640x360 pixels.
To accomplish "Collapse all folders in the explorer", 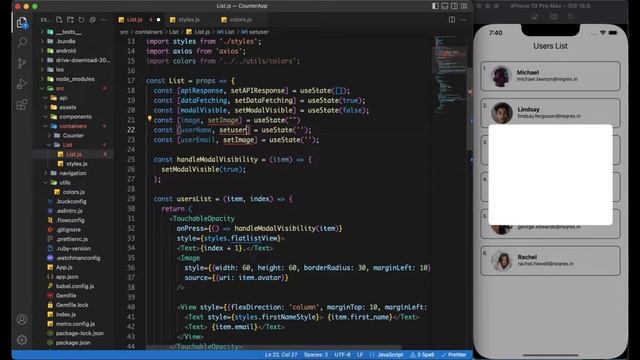I will click(93, 20).
